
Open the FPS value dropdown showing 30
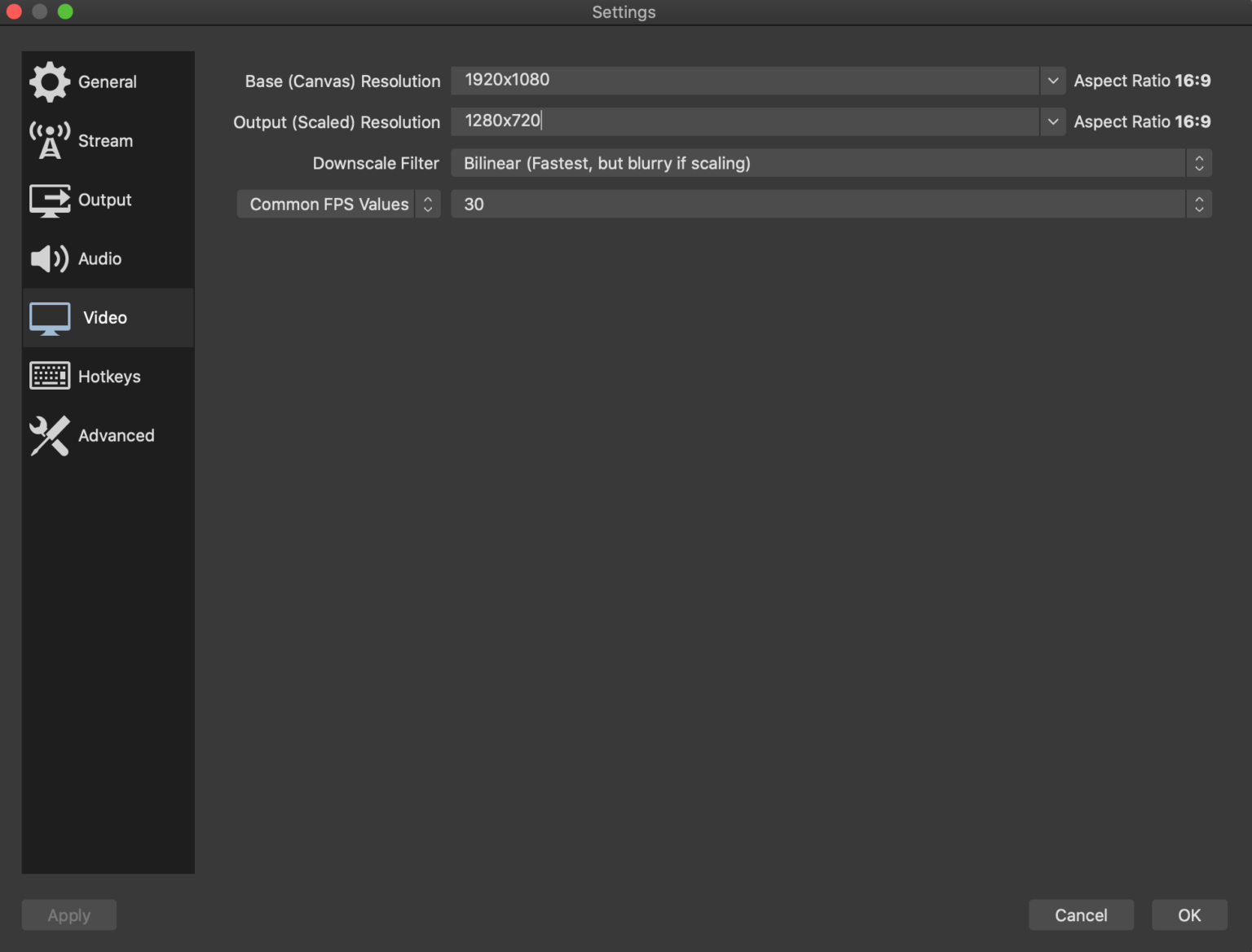[1198, 204]
